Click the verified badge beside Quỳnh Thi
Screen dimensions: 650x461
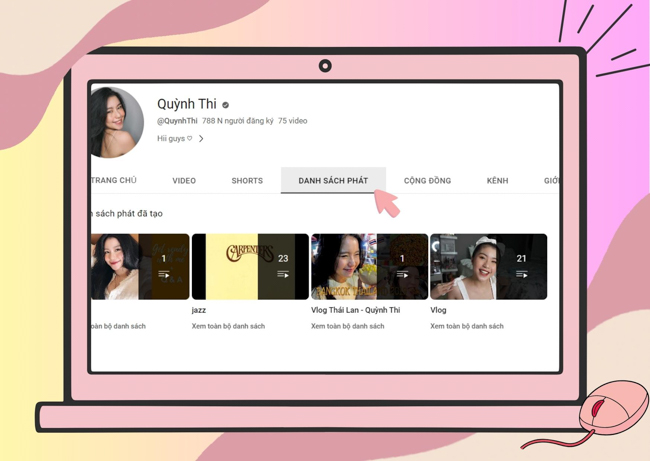point(226,105)
